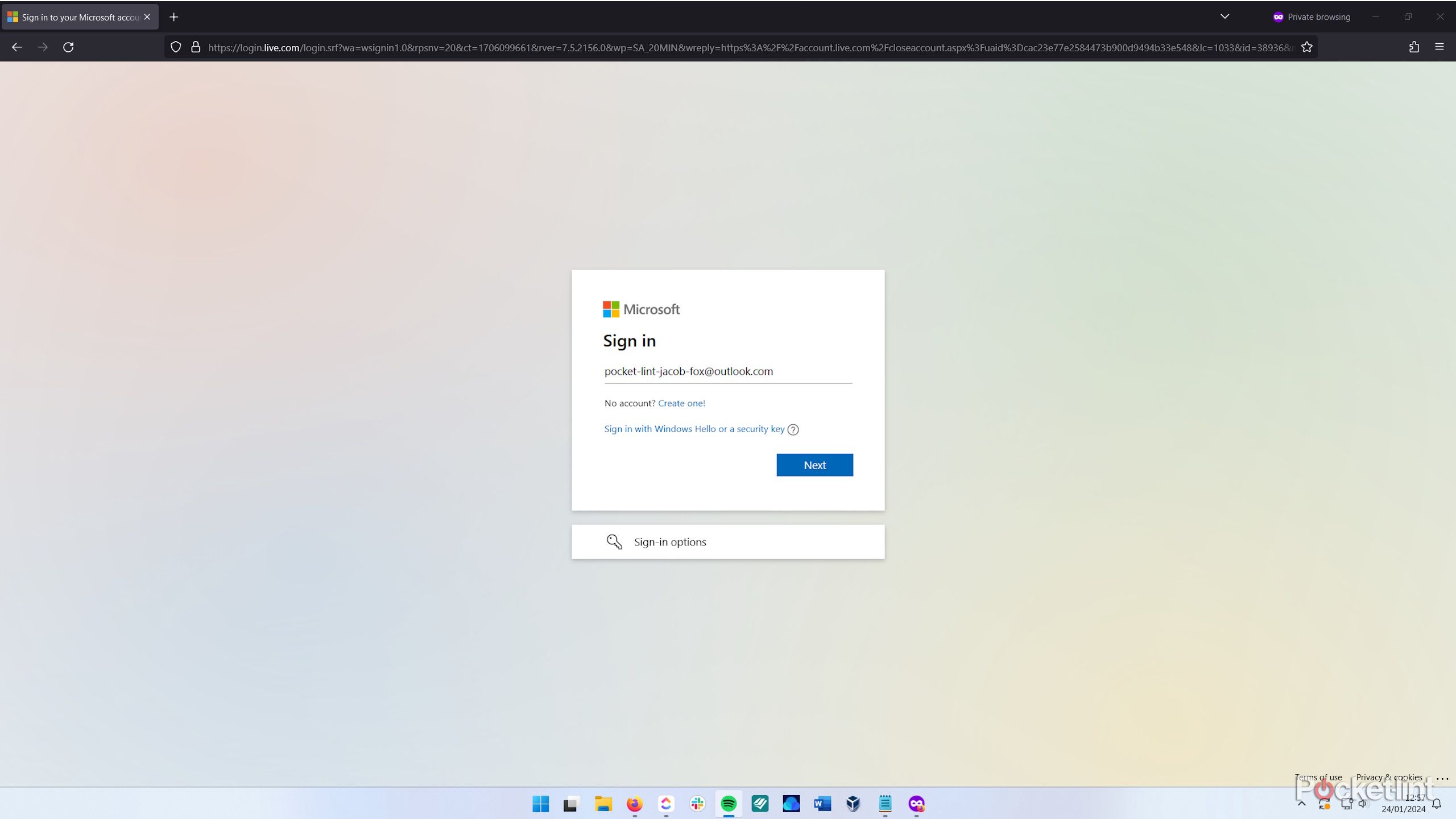Open the Firefox application menu

(x=1440, y=47)
